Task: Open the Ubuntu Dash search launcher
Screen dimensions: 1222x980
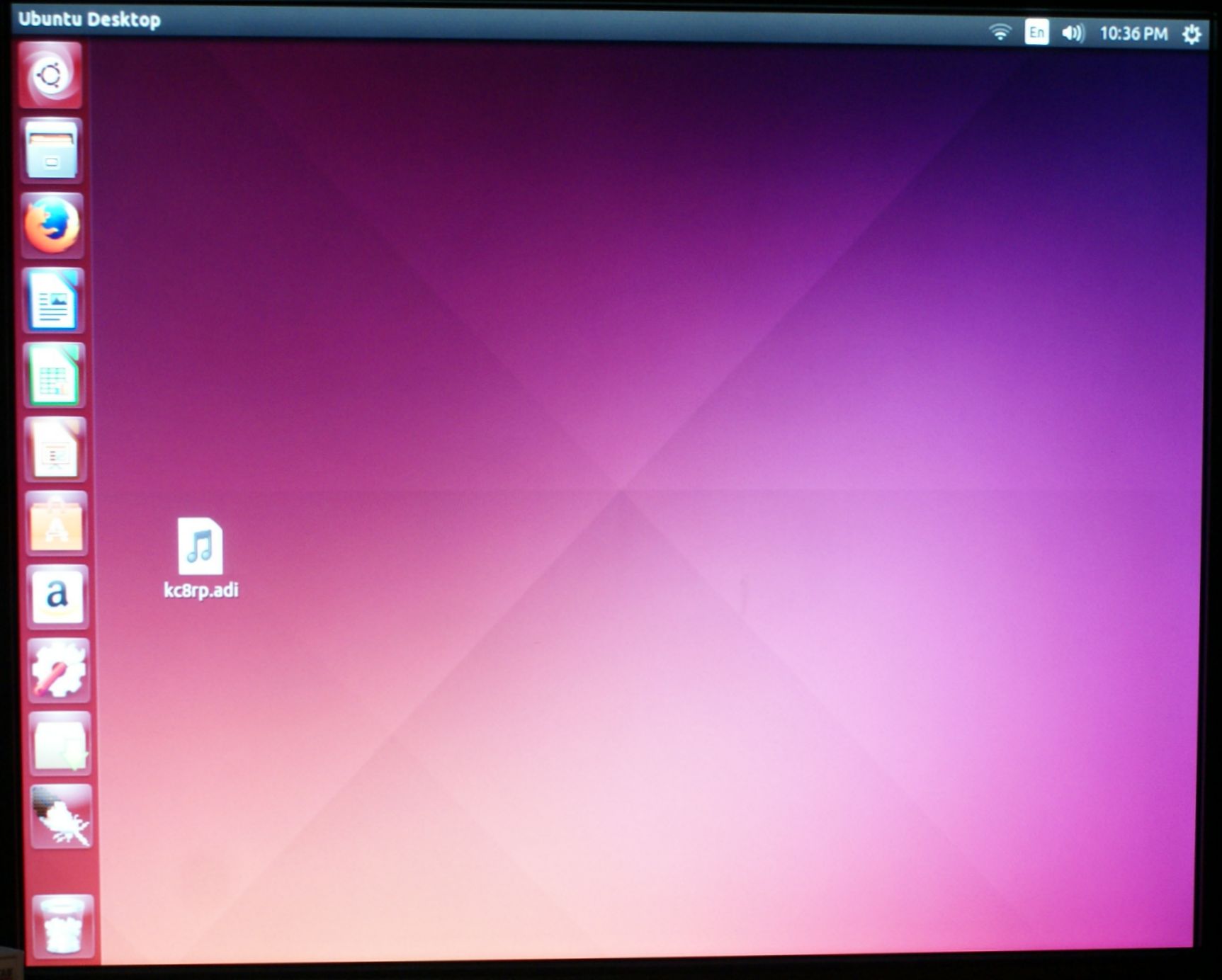Action: tap(50, 75)
